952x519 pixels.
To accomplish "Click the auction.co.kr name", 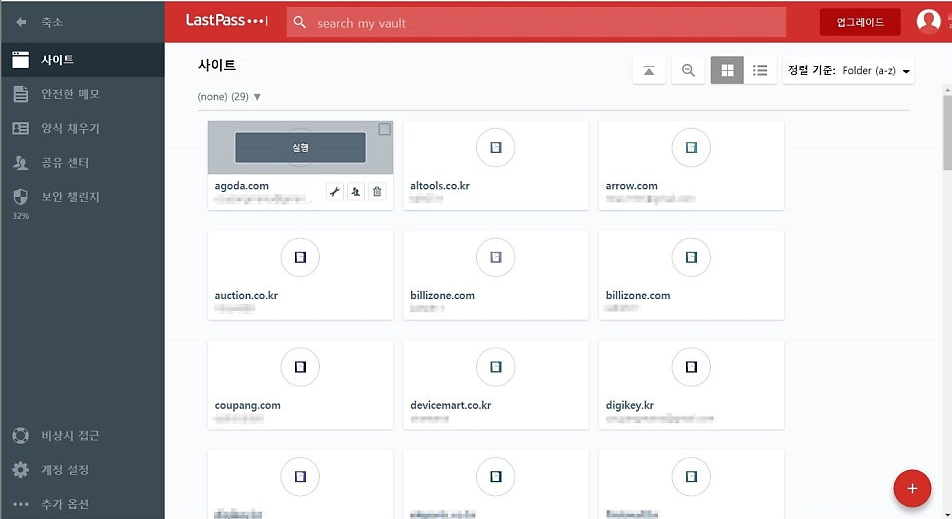I will tap(246, 296).
